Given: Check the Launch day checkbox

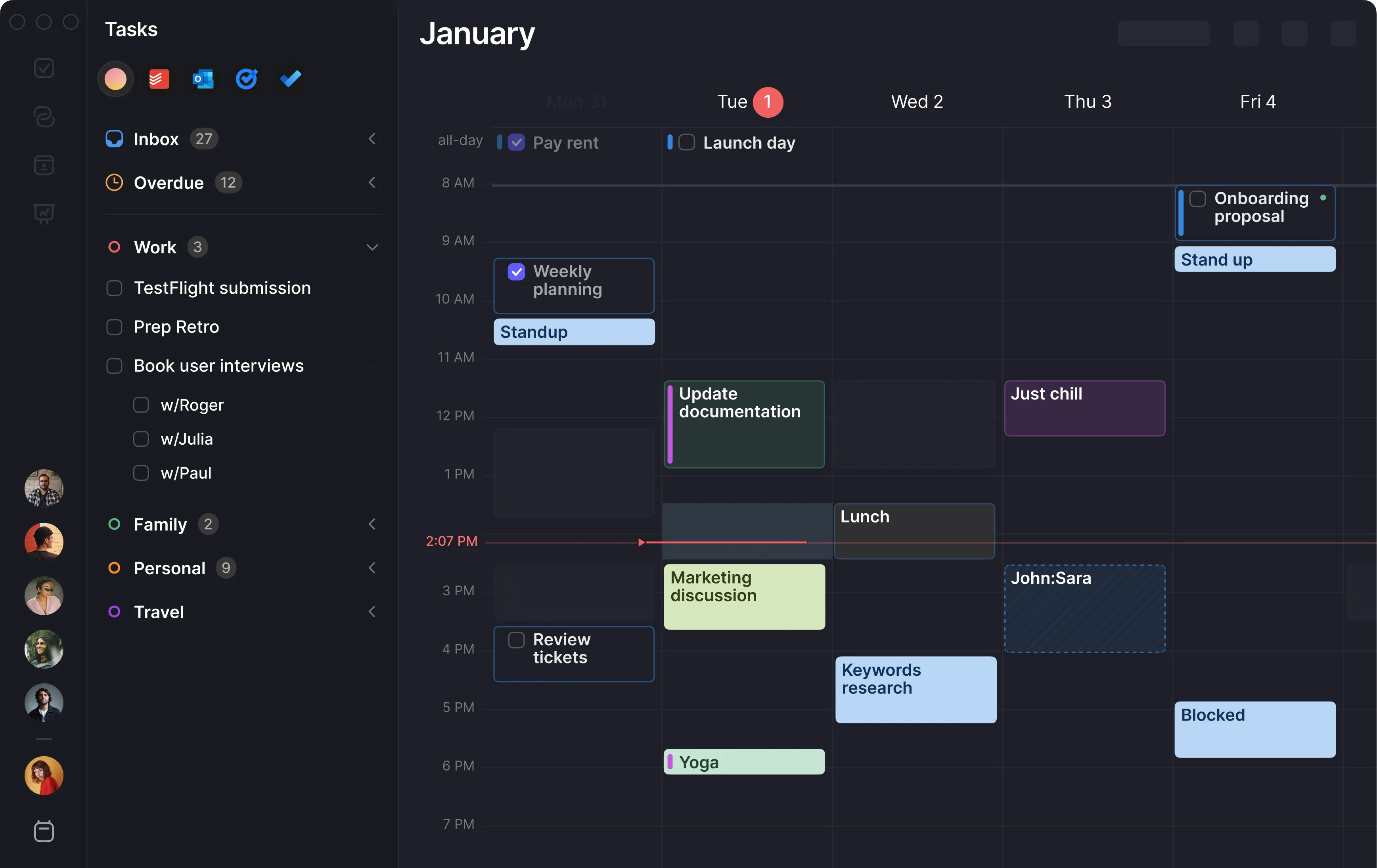Looking at the screenshot, I should pyautogui.click(x=686, y=142).
